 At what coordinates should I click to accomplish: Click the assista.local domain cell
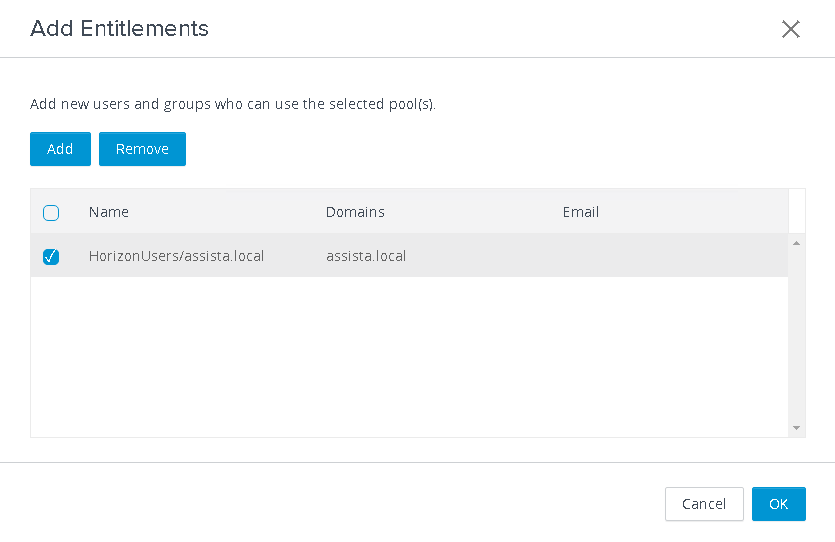[x=366, y=256]
